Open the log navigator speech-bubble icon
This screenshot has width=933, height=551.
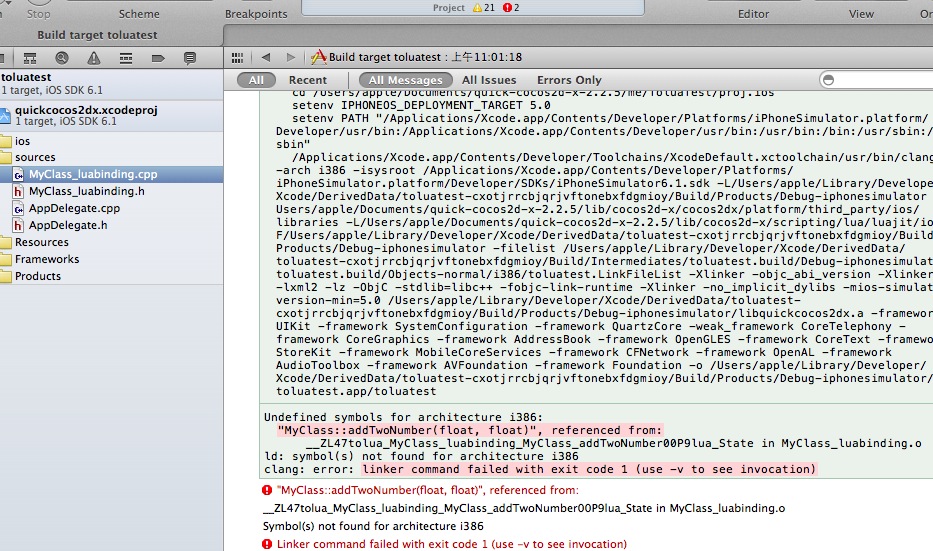pyautogui.click(x=190, y=58)
